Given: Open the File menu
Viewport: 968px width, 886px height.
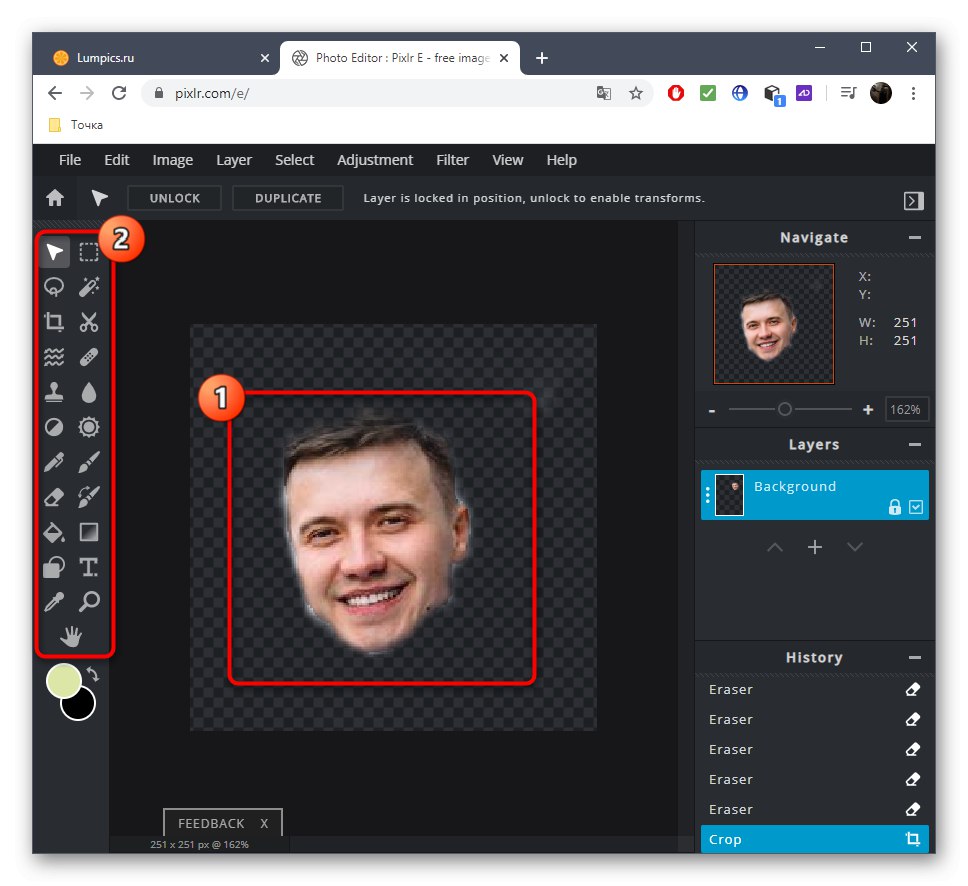Looking at the screenshot, I should pos(70,160).
